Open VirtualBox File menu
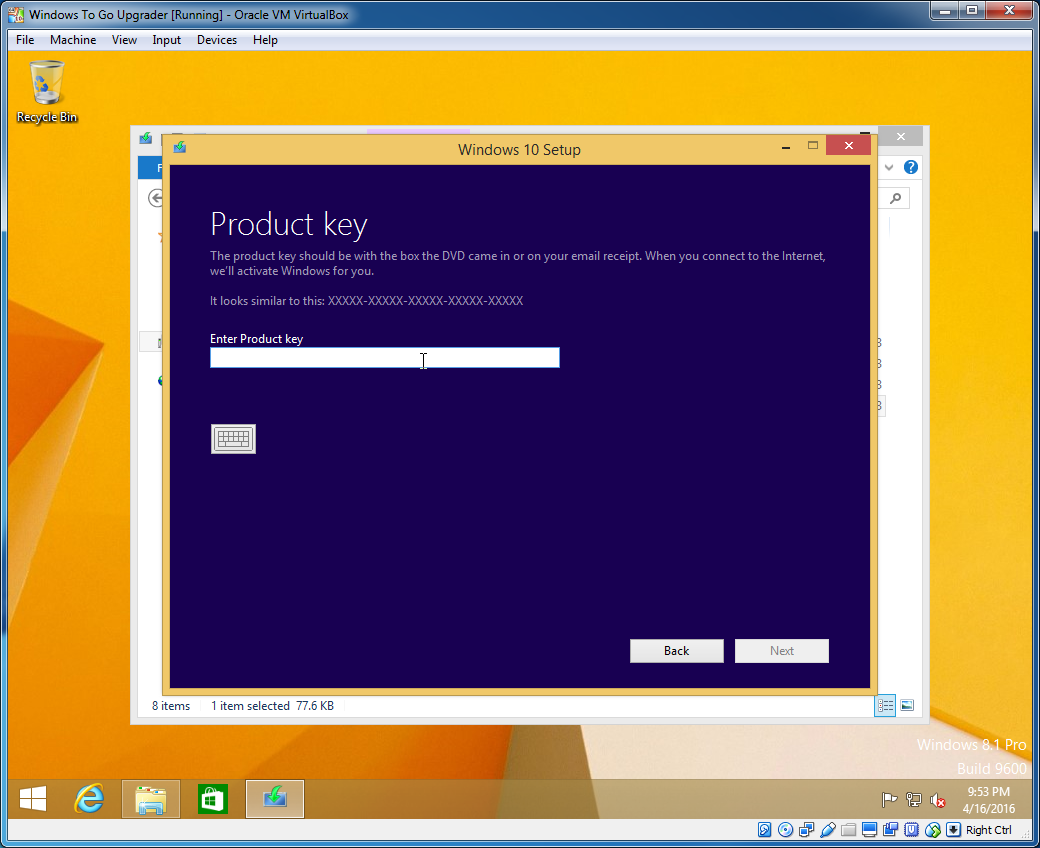The width and height of the screenshot is (1040, 848). [x=25, y=40]
